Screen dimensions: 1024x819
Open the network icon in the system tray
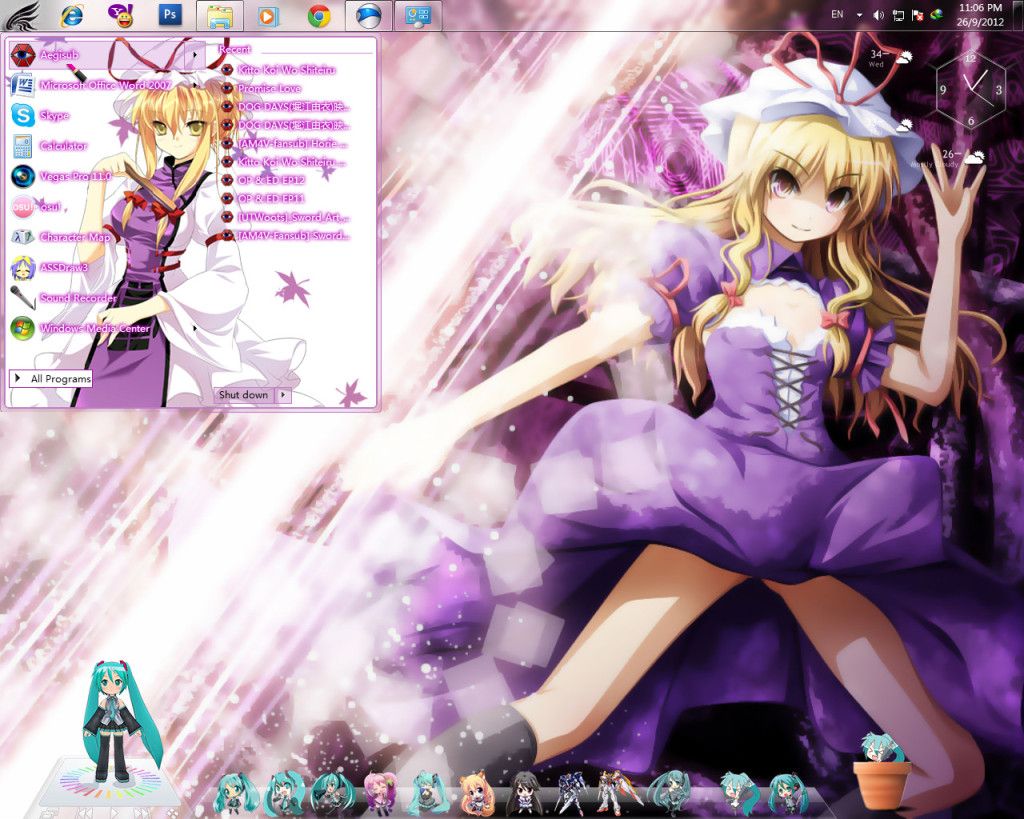pos(898,15)
